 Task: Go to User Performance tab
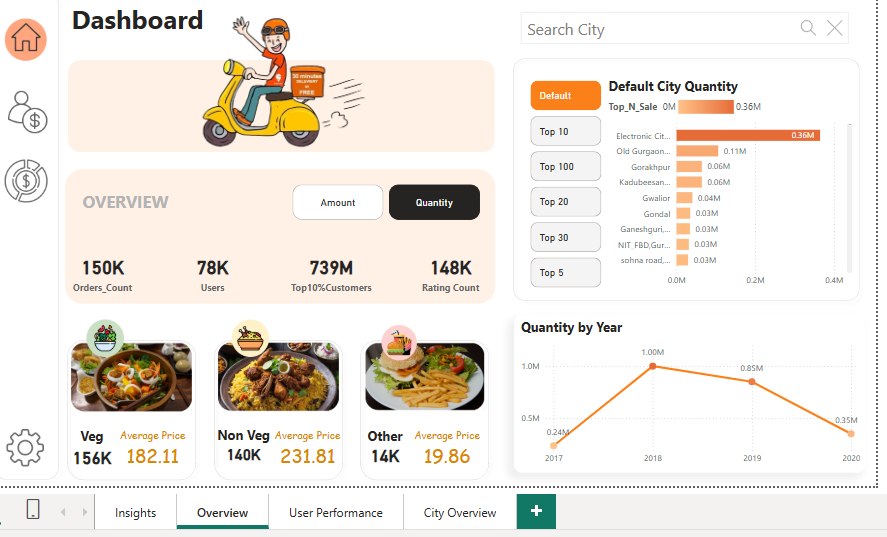(x=335, y=512)
